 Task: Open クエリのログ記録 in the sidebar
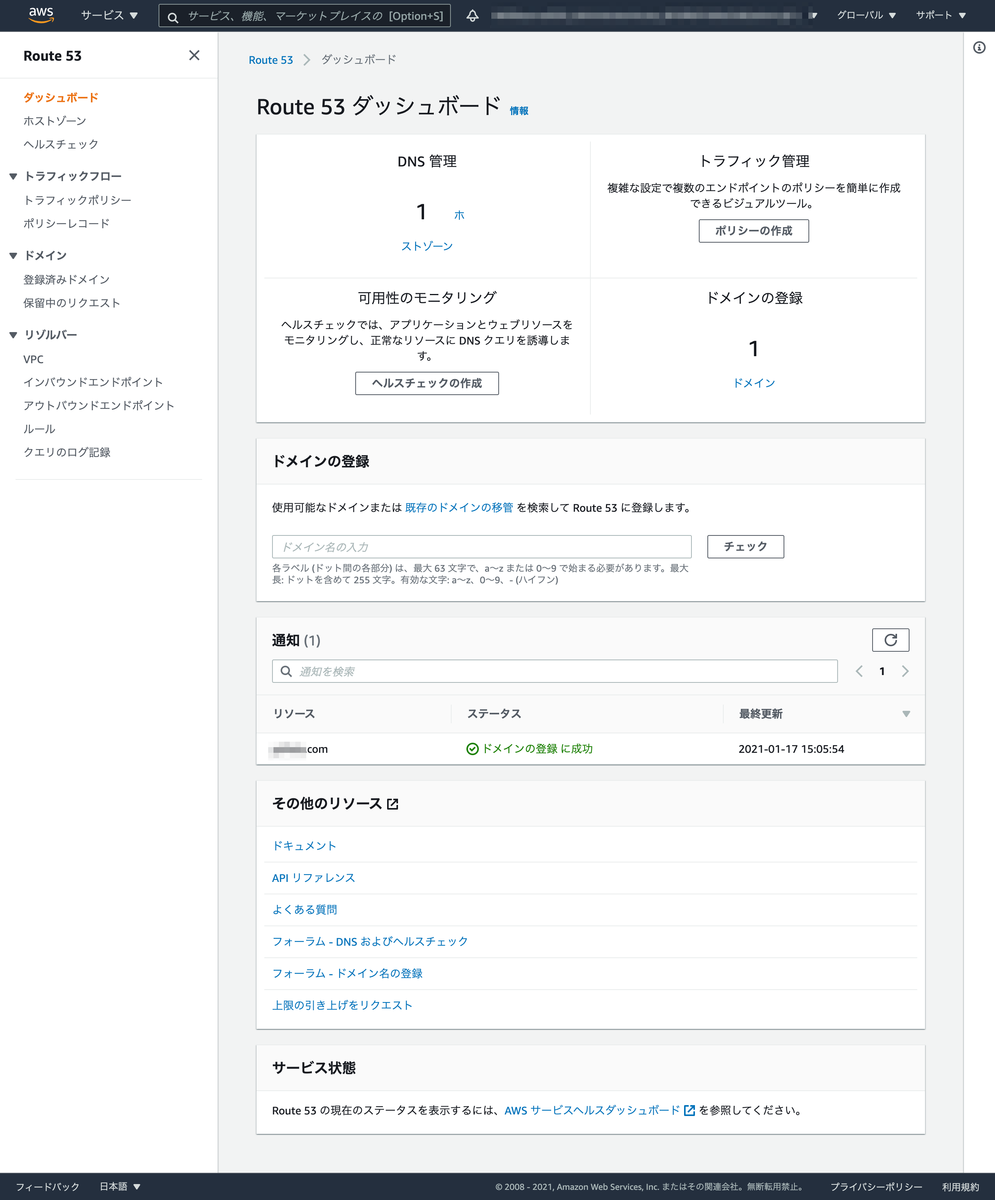coord(67,452)
